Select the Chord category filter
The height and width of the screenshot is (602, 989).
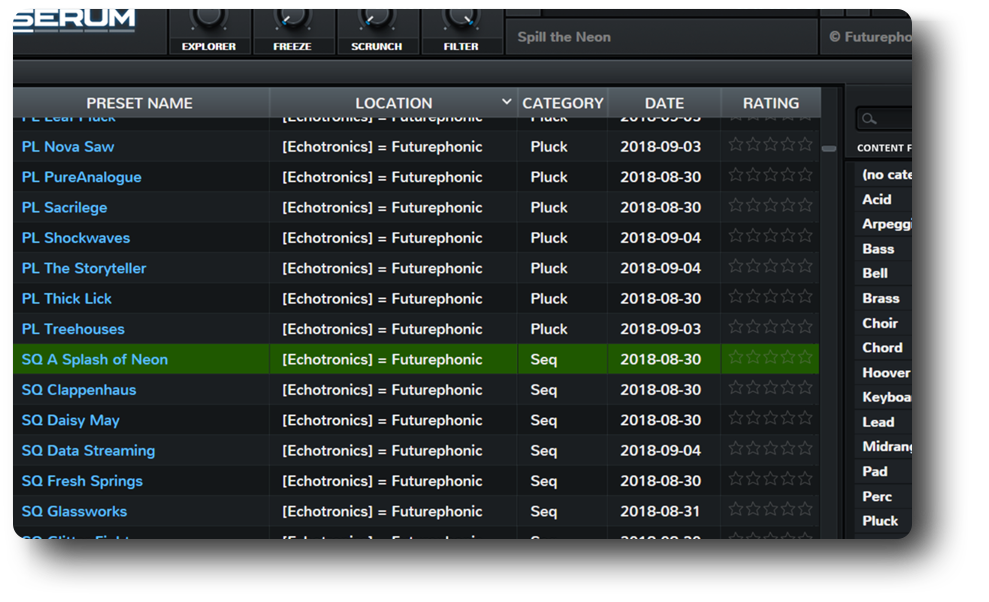[x=882, y=348]
